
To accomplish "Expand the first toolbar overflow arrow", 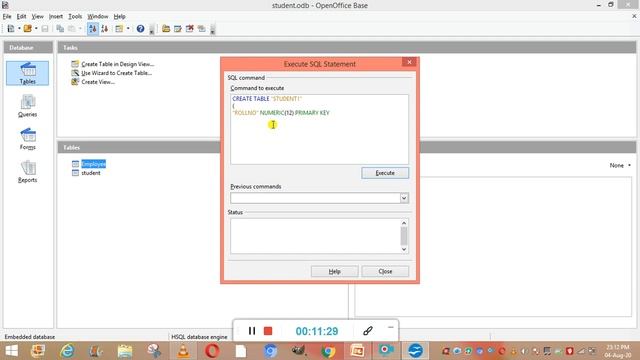I will tap(152, 29).
